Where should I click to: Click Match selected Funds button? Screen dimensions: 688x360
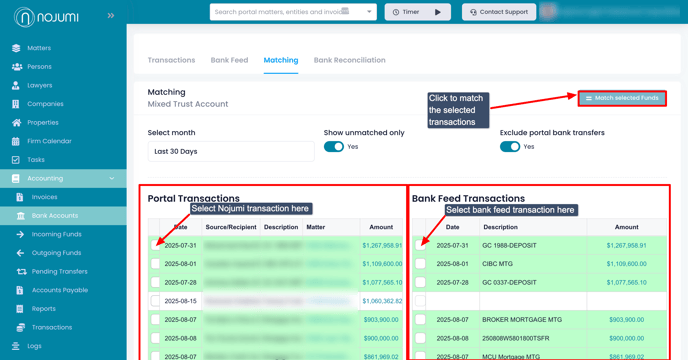[622, 98]
